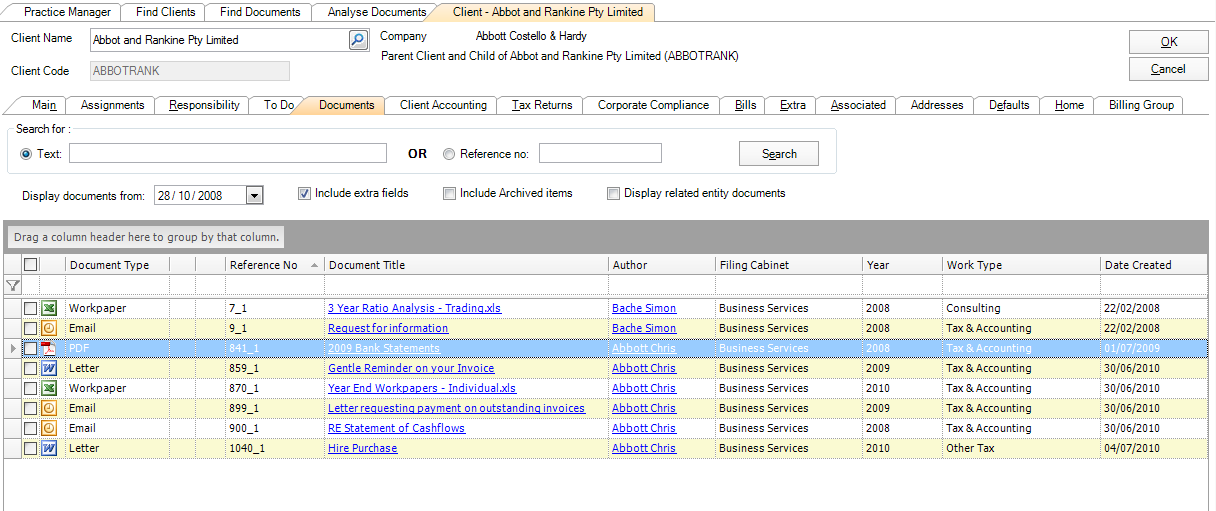Uncheck the Include extra fields checkbox
Screen dimensions: 1216x511
[x=304, y=193]
